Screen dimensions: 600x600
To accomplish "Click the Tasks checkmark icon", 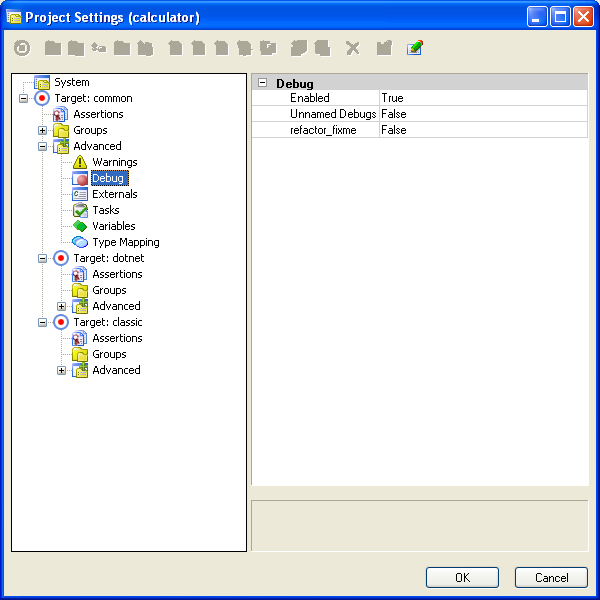I will click(80, 210).
